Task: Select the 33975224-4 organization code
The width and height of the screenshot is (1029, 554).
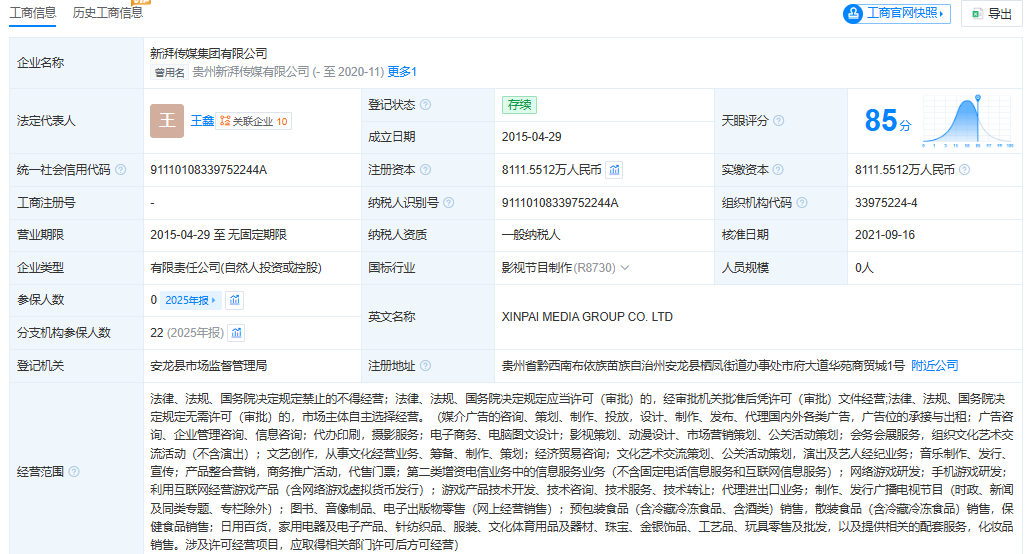Action: pyautogui.click(x=886, y=203)
